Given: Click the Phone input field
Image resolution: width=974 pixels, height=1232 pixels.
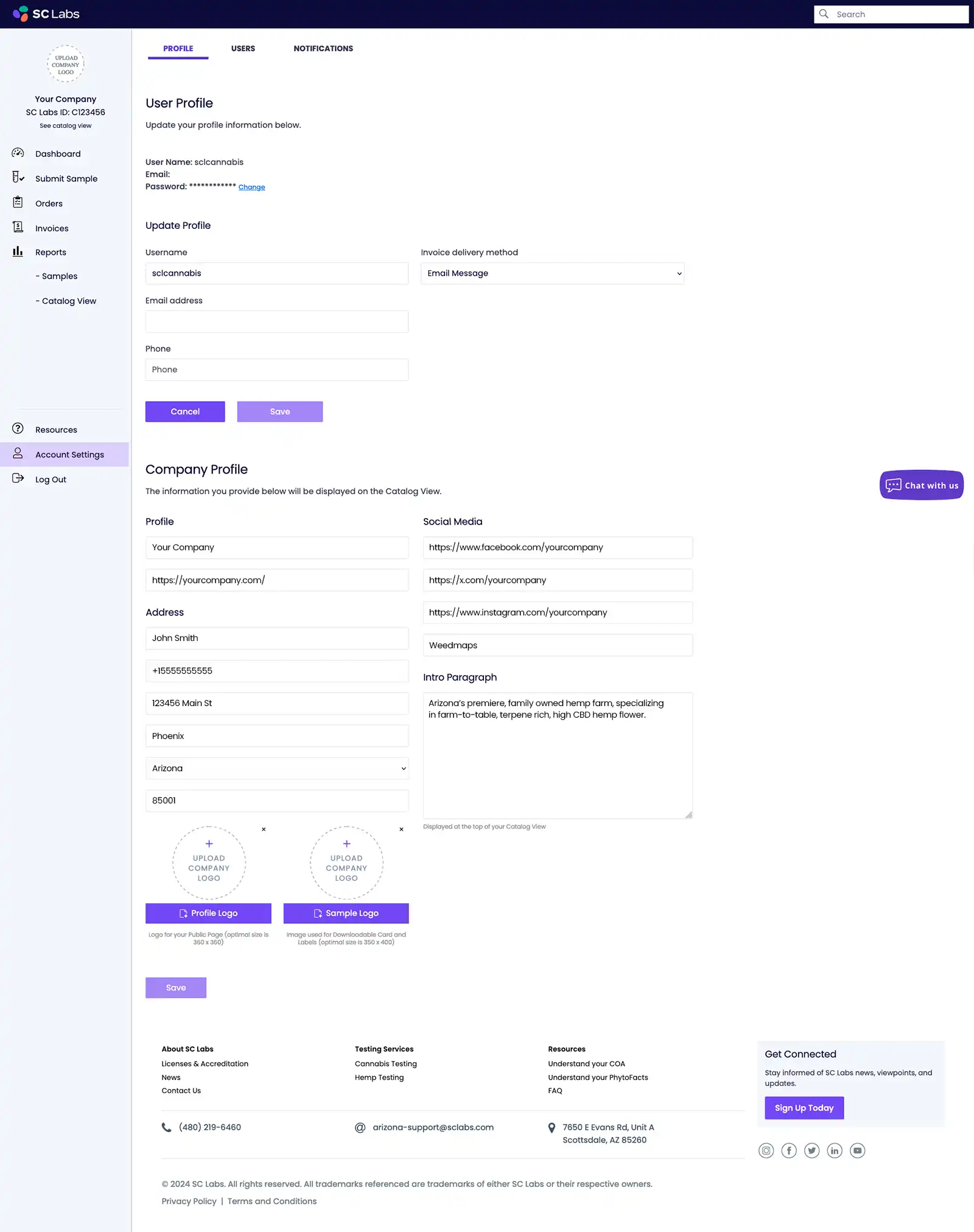Looking at the screenshot, I should coord(276,369).
